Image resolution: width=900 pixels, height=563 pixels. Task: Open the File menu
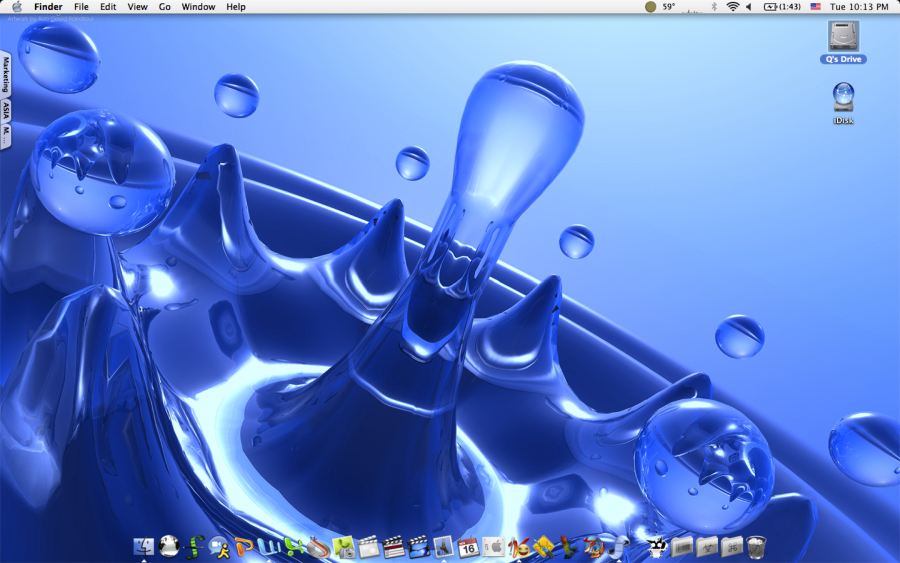[81, 7]
